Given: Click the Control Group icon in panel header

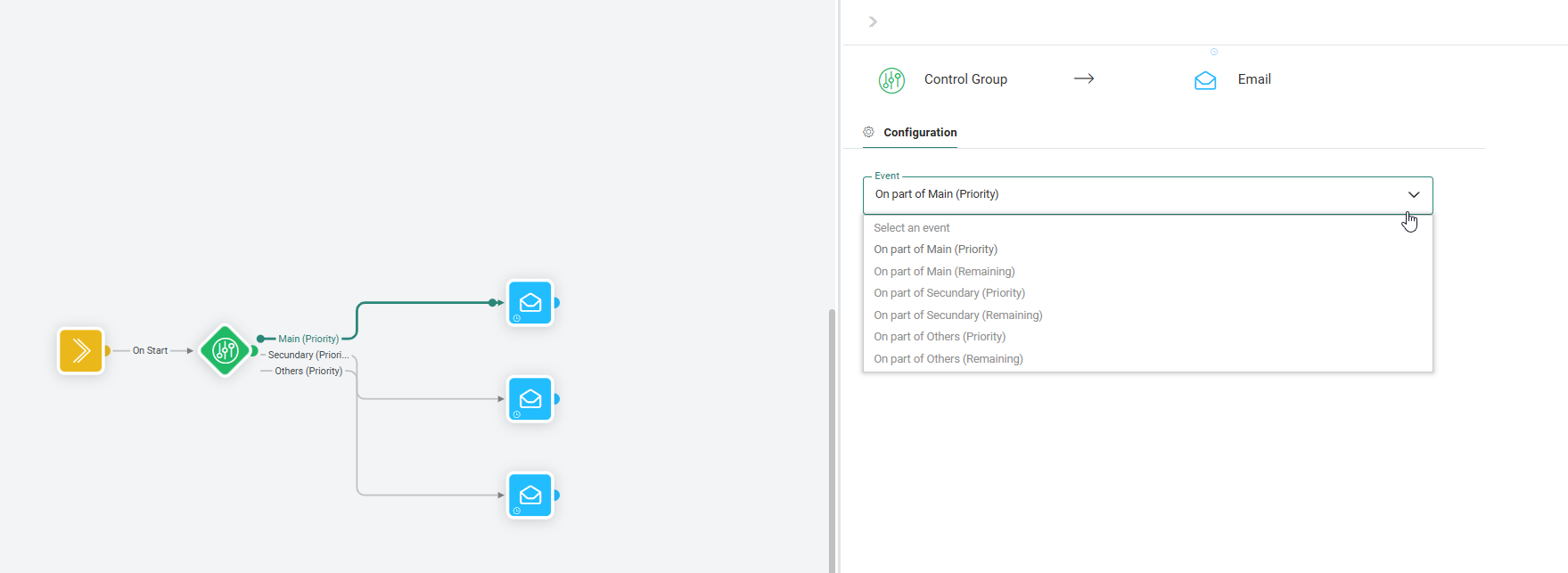Looking at the screenshot, I should pyautogui.click(x=891, y=80).
